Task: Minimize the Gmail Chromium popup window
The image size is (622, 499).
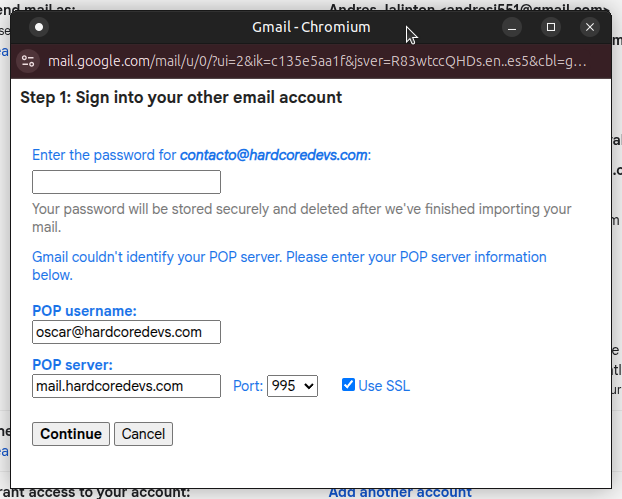Action: click(x=512, y=27)
